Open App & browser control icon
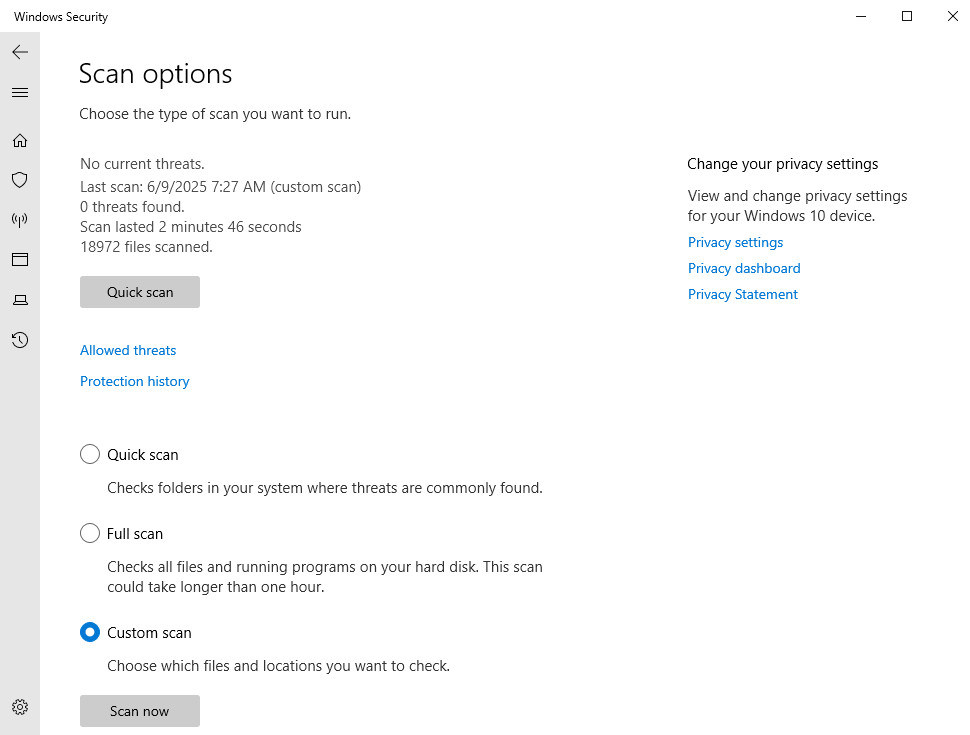 tap(20, 259)
